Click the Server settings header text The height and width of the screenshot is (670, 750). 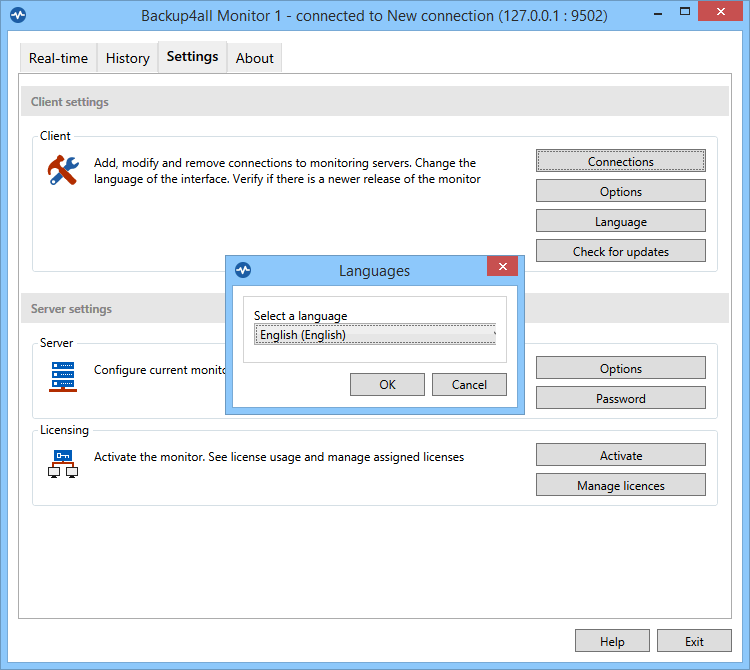click(71, 309)
